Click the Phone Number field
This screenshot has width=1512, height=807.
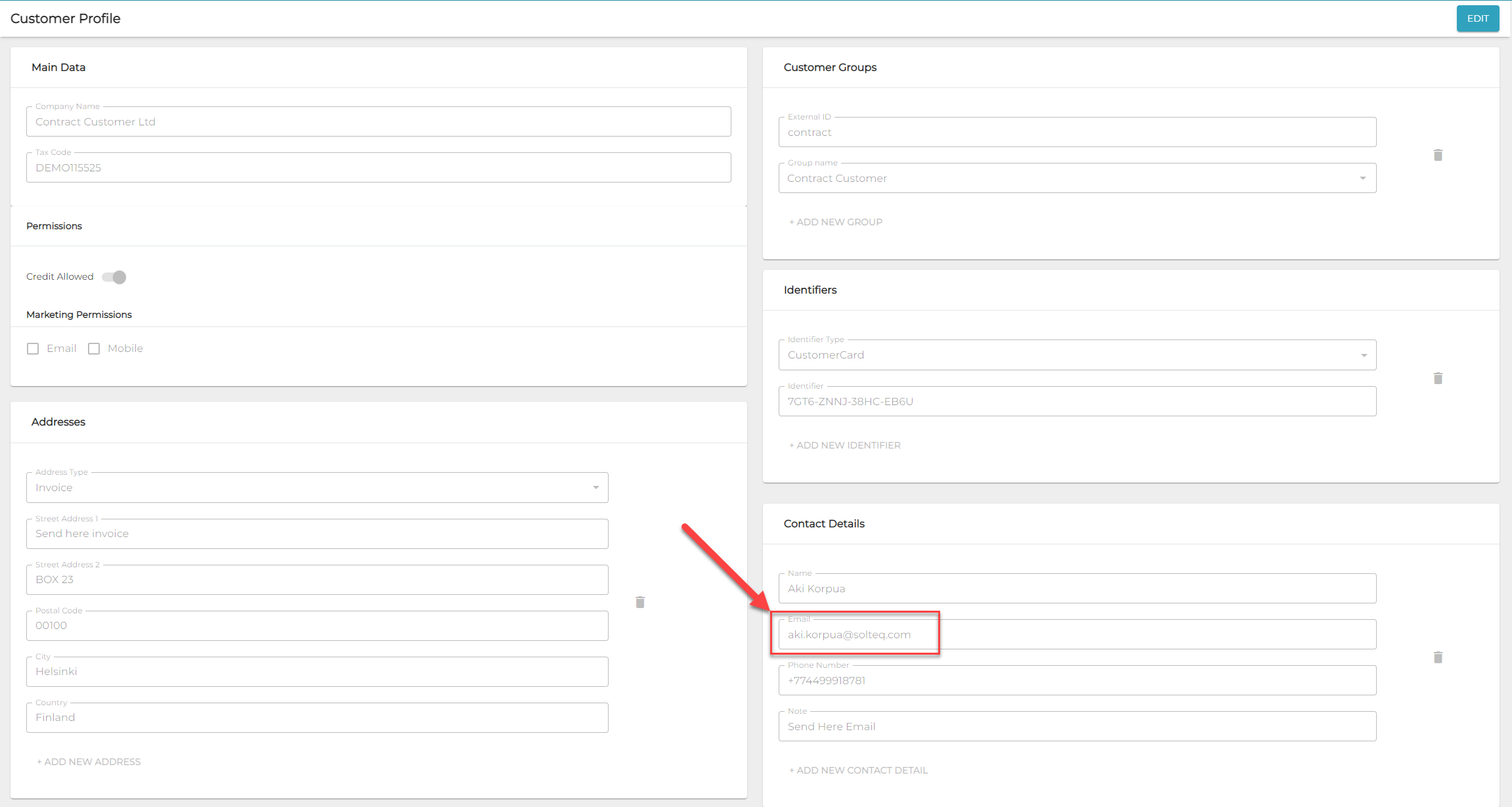tap(1077, 681)
